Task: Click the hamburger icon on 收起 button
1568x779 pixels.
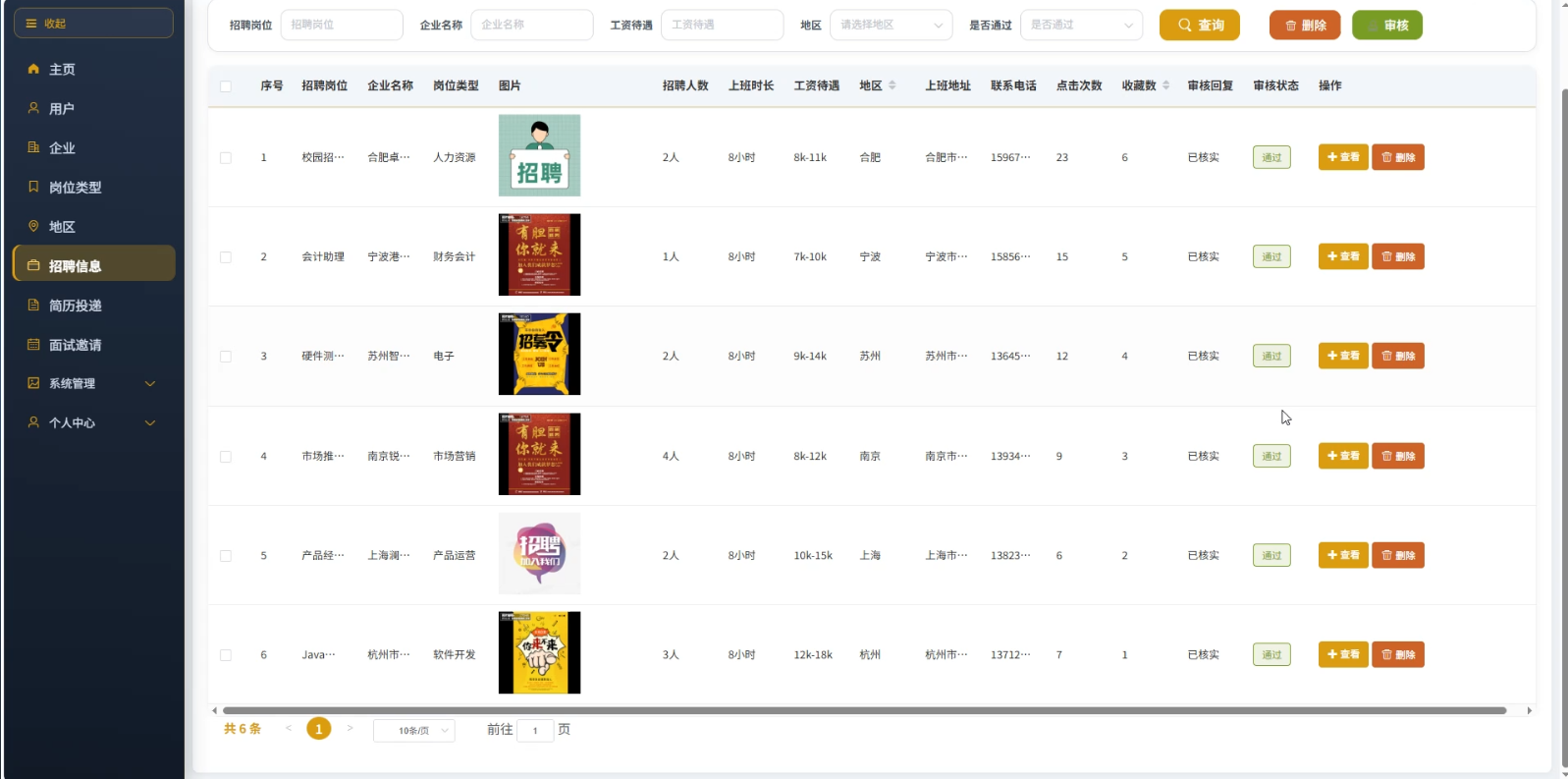Action: coord(31,23)
